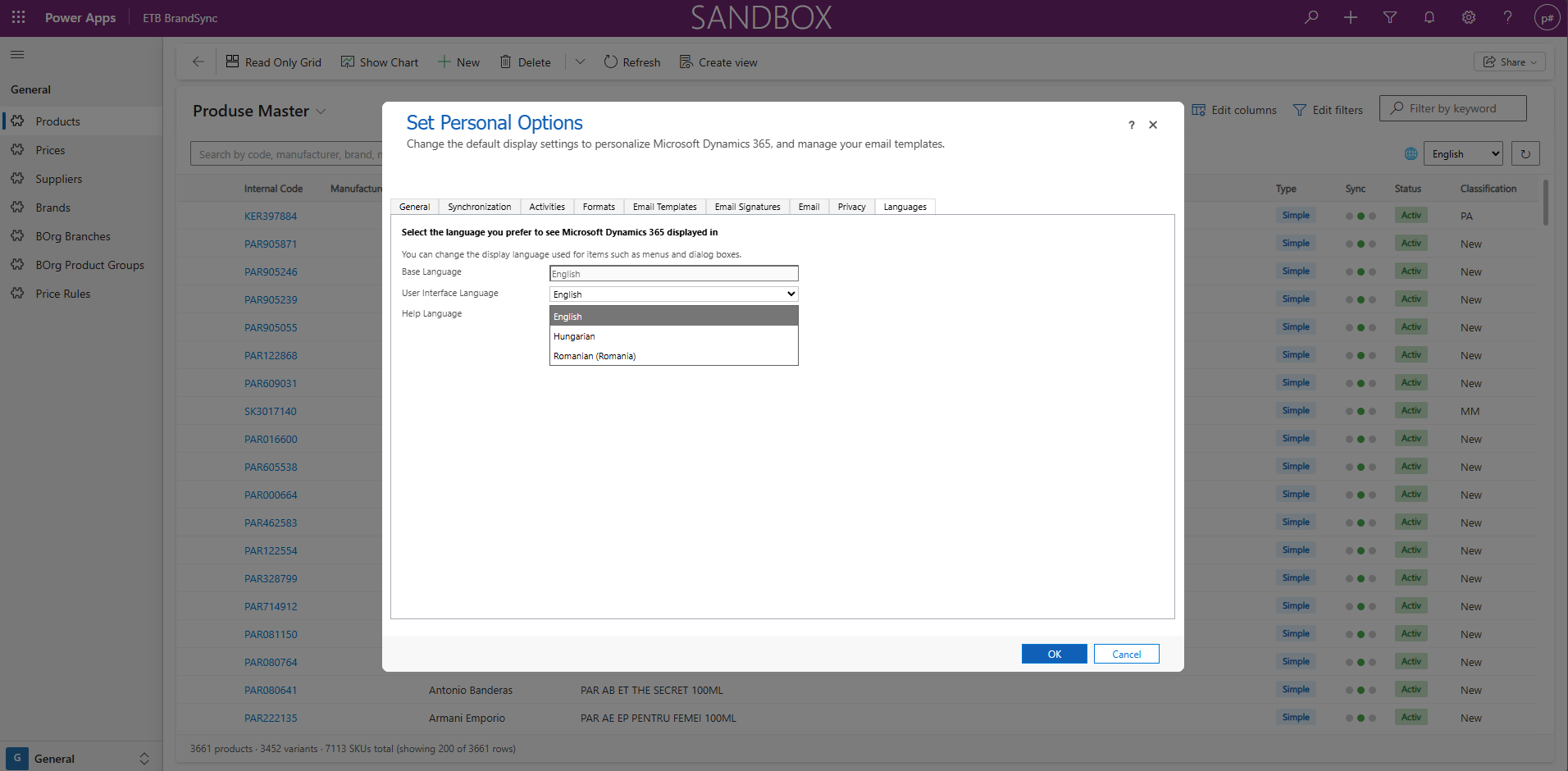Open product link PAR080641
Image resolution: width=1568 pixels, height=771 pixels.
pyautogui.click(x=271, y=691)
